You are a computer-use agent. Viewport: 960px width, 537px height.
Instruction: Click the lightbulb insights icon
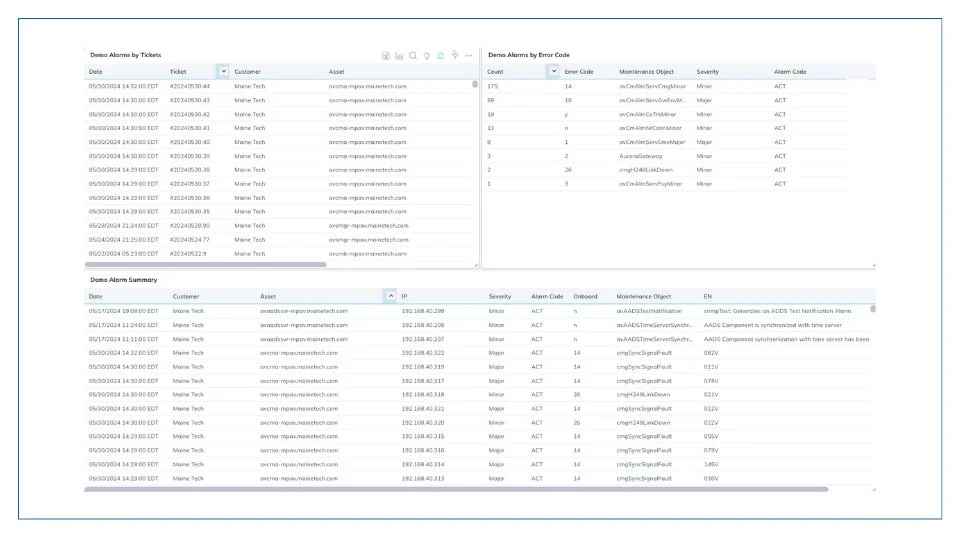[x=427, y=56]
